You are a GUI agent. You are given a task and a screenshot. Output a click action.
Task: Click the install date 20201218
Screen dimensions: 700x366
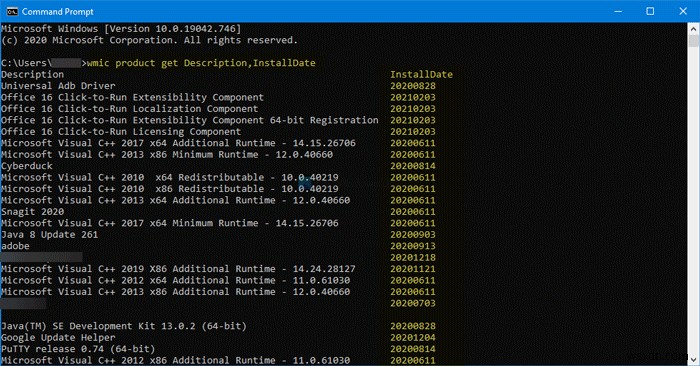[x=413, y=258]
